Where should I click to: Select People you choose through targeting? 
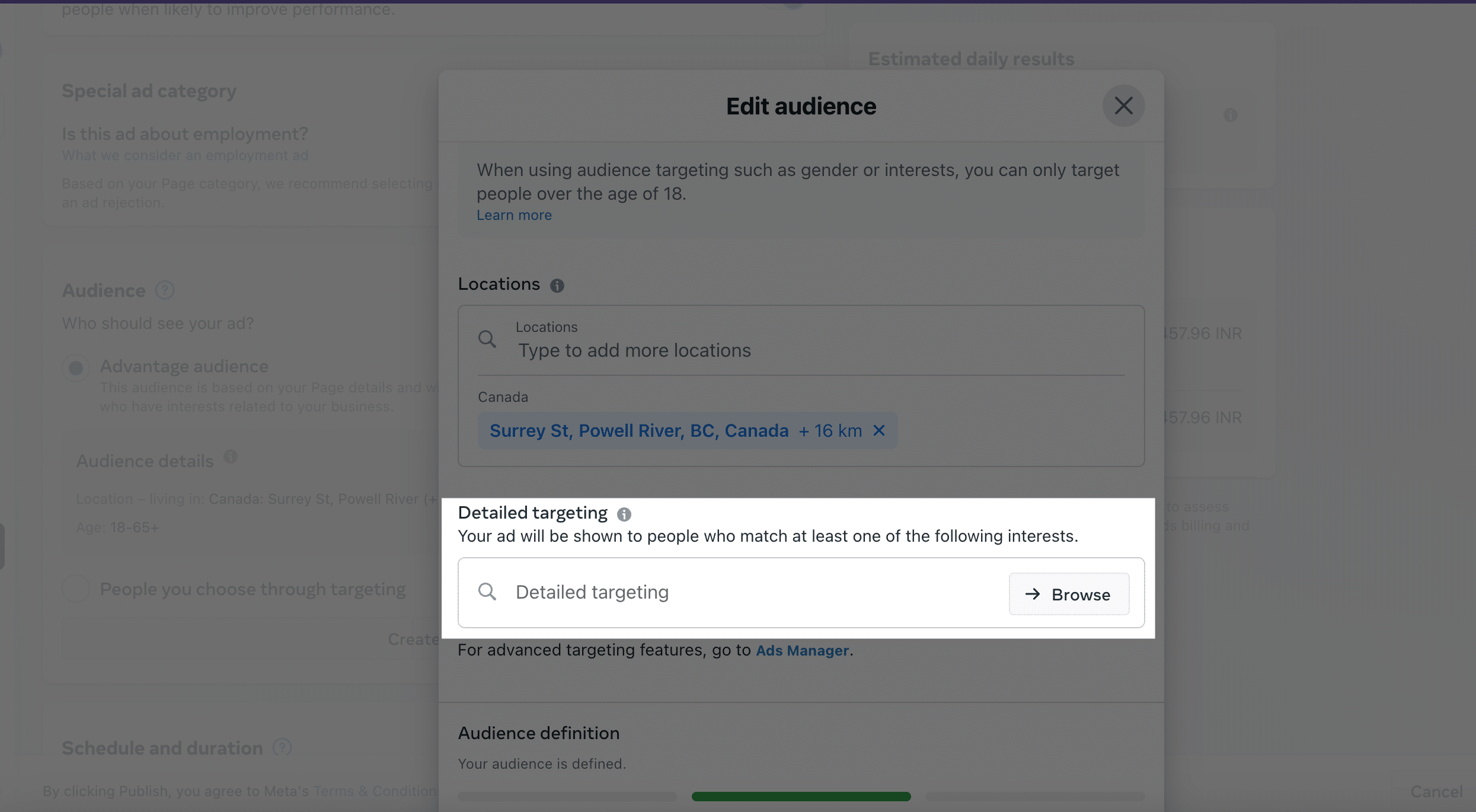point(76,589)
